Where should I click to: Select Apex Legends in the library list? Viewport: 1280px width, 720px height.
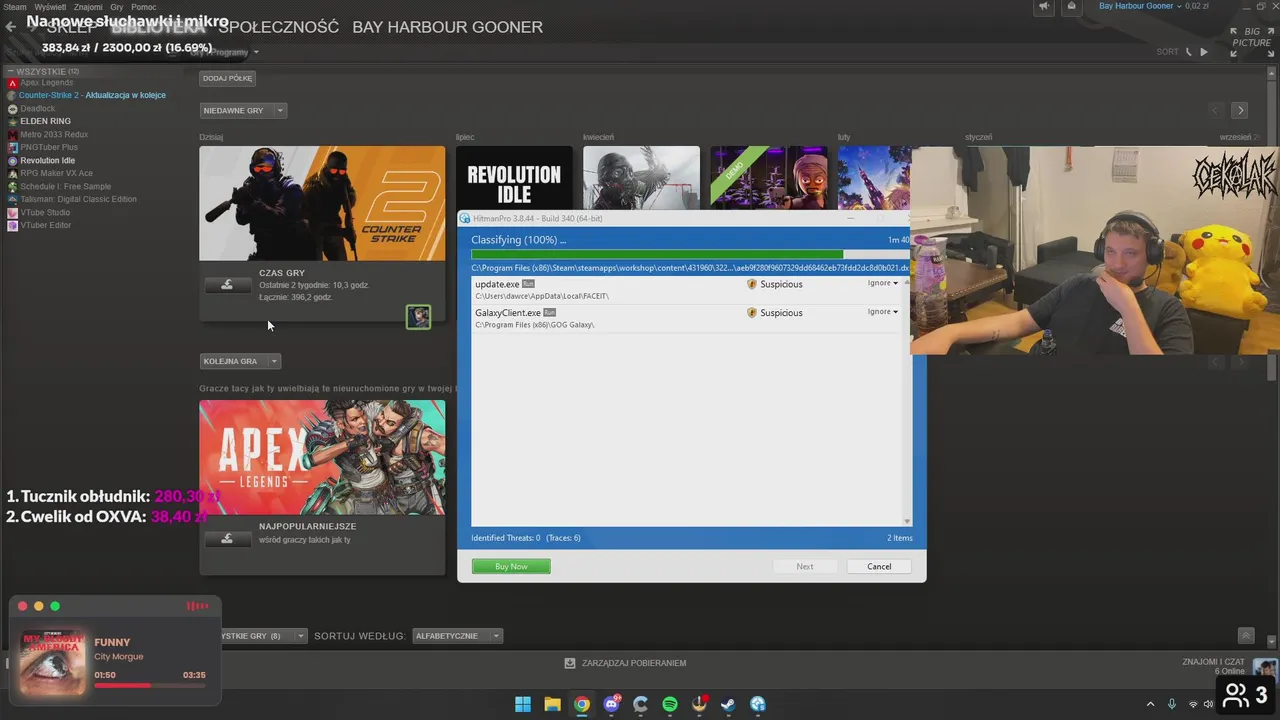coord(46,82)
